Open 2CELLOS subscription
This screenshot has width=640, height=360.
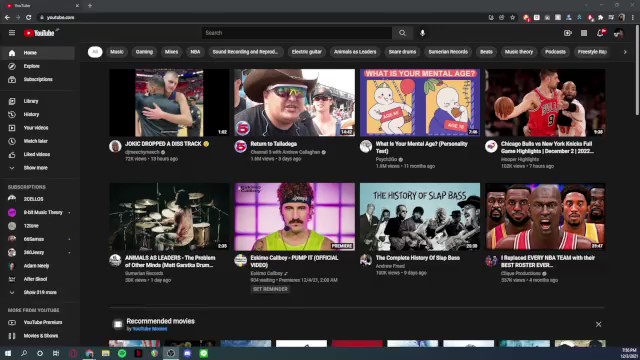[x=38, y=199]
